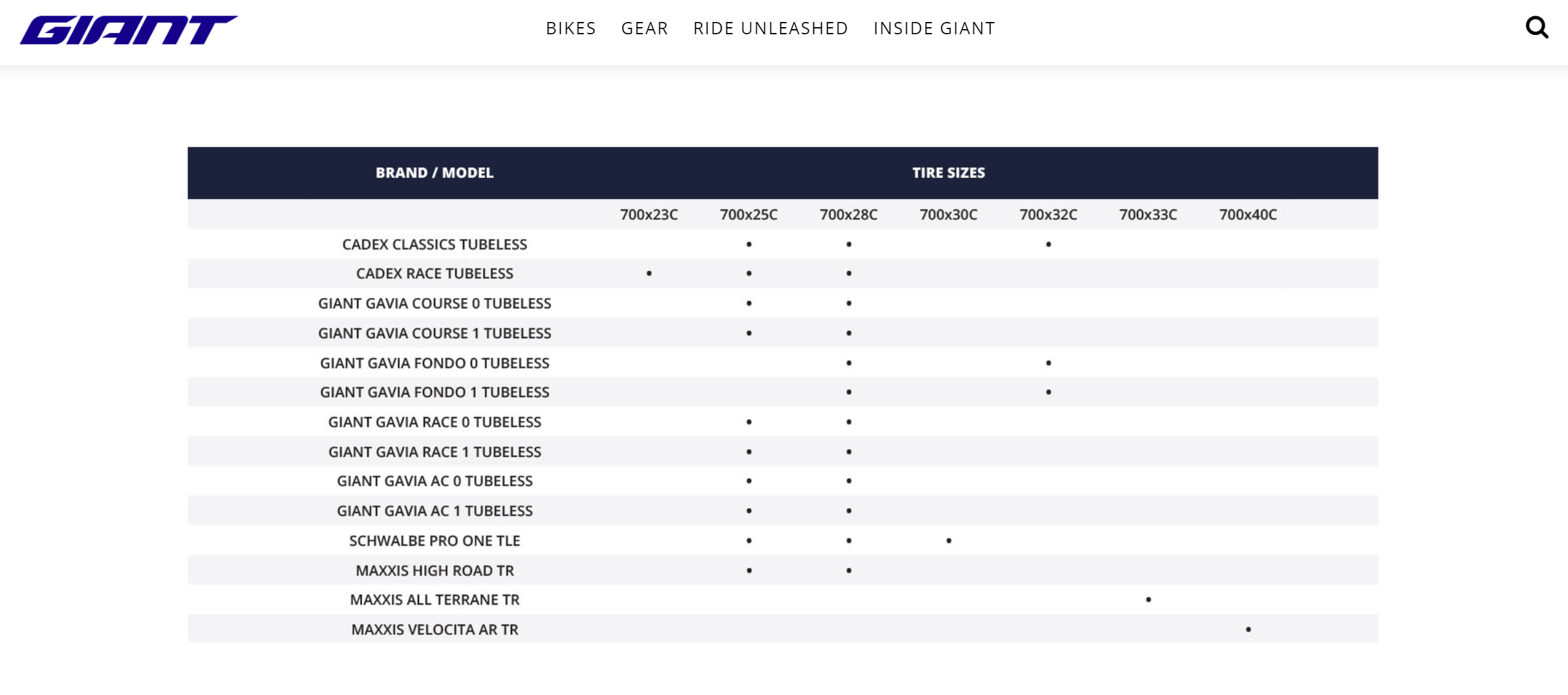This screenshot has height=695, width=1568.
Task: Select the 700x25C size column label
Action: pos(749,215)
